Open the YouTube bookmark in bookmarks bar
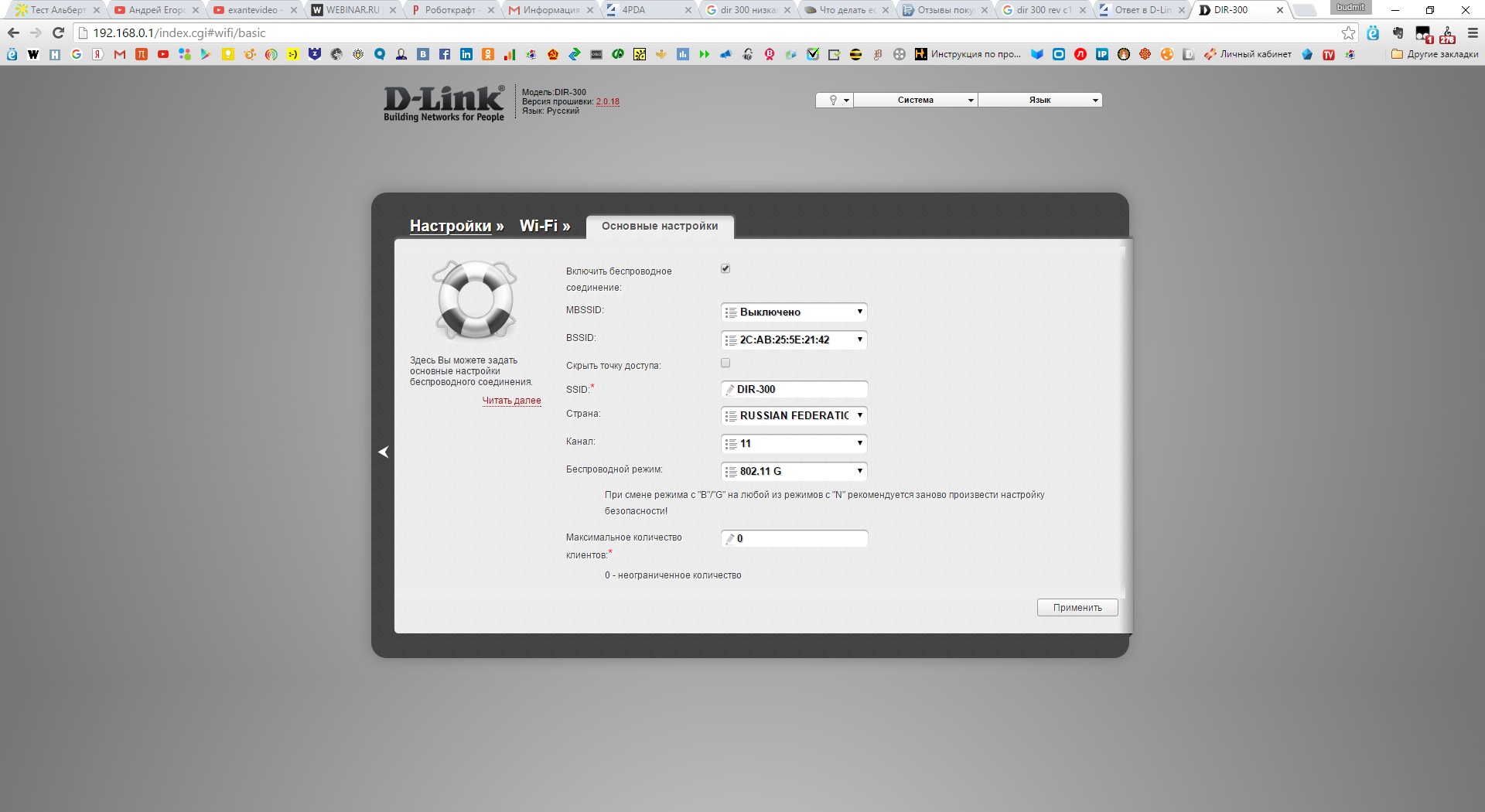Image resolution: width=1485 pixels, height=812 pixels. (x=163, y=54)
